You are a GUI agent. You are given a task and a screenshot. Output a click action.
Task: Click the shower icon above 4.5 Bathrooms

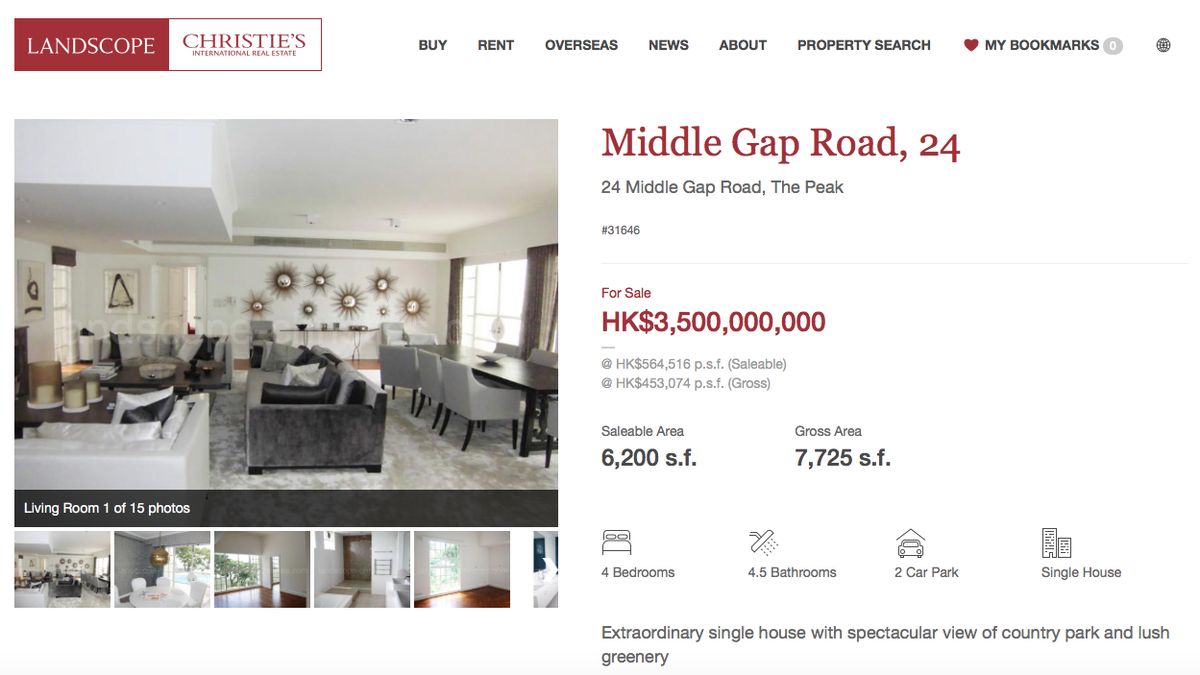(x=764, y=543)
